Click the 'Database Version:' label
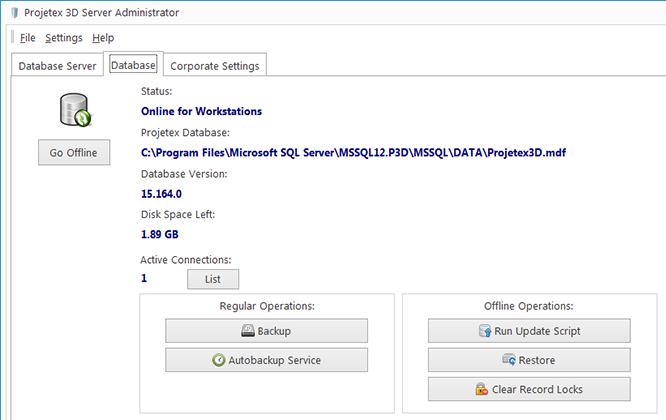This screenshot has height=420, width=666. (184, 174)
